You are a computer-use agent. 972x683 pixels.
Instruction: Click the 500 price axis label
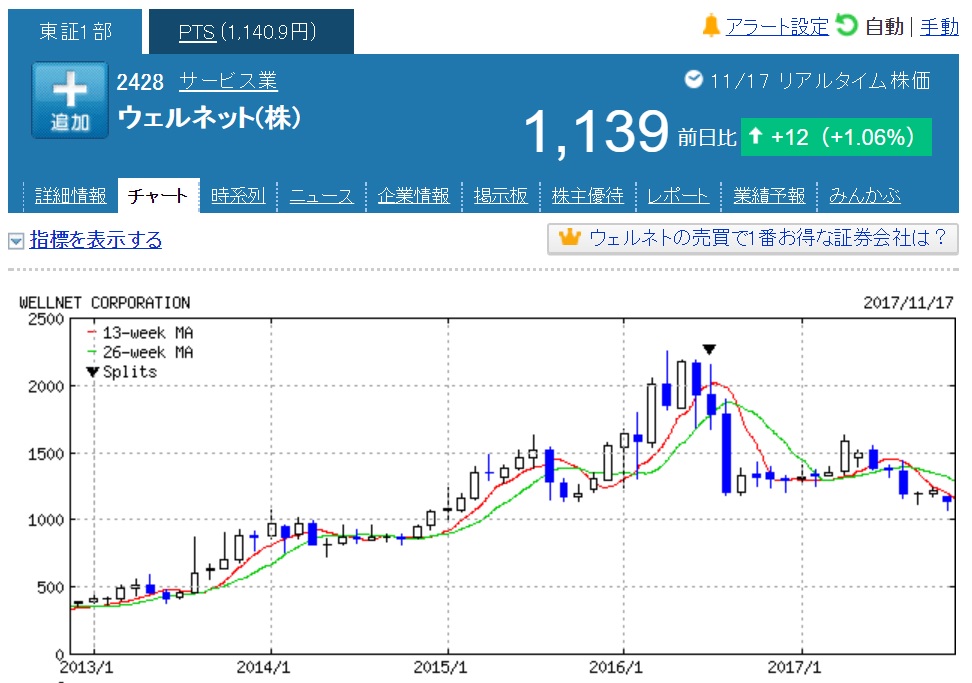[50, 587]
